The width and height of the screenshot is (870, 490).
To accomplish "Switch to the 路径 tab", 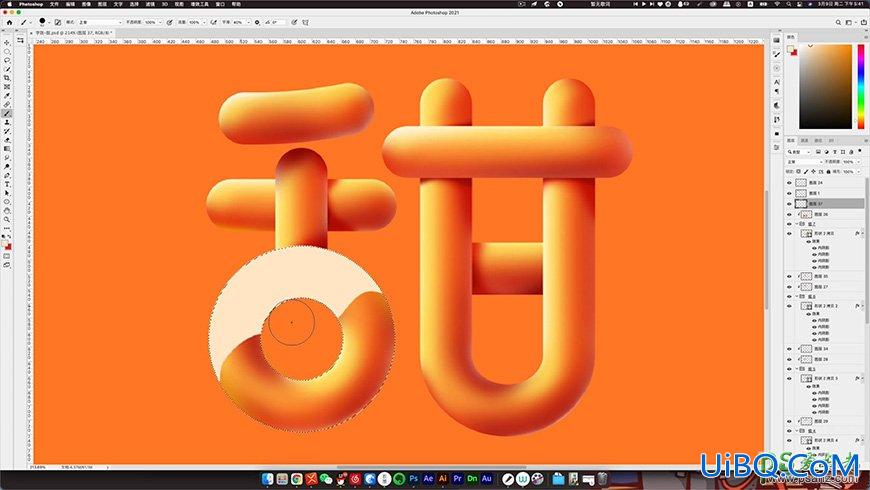I will coord(818,140).
